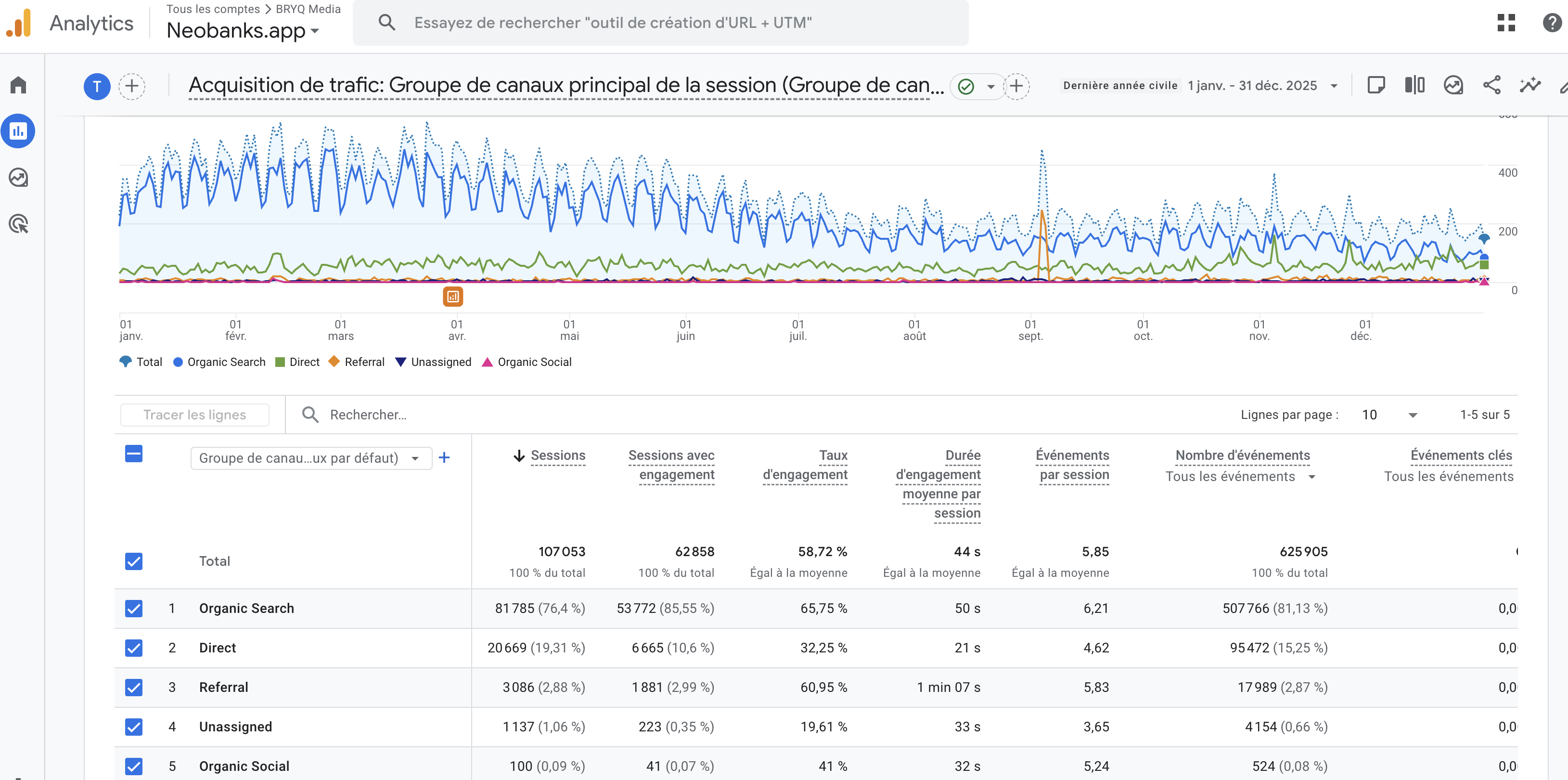Uncheck the Organic Search row checkbox

tap(134, 608)
